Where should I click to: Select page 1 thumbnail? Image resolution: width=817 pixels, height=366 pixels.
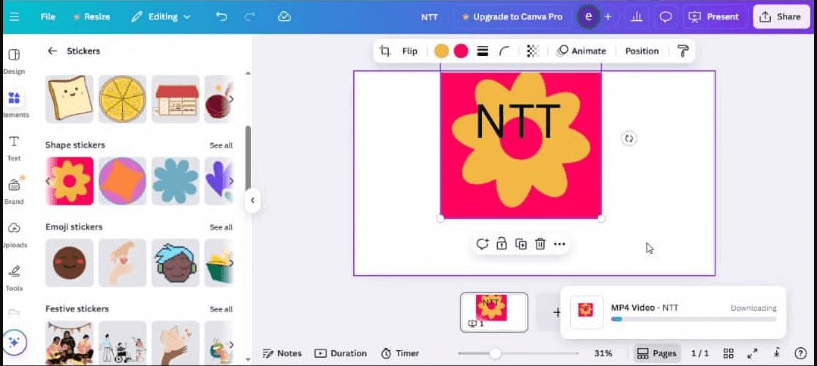494,312
